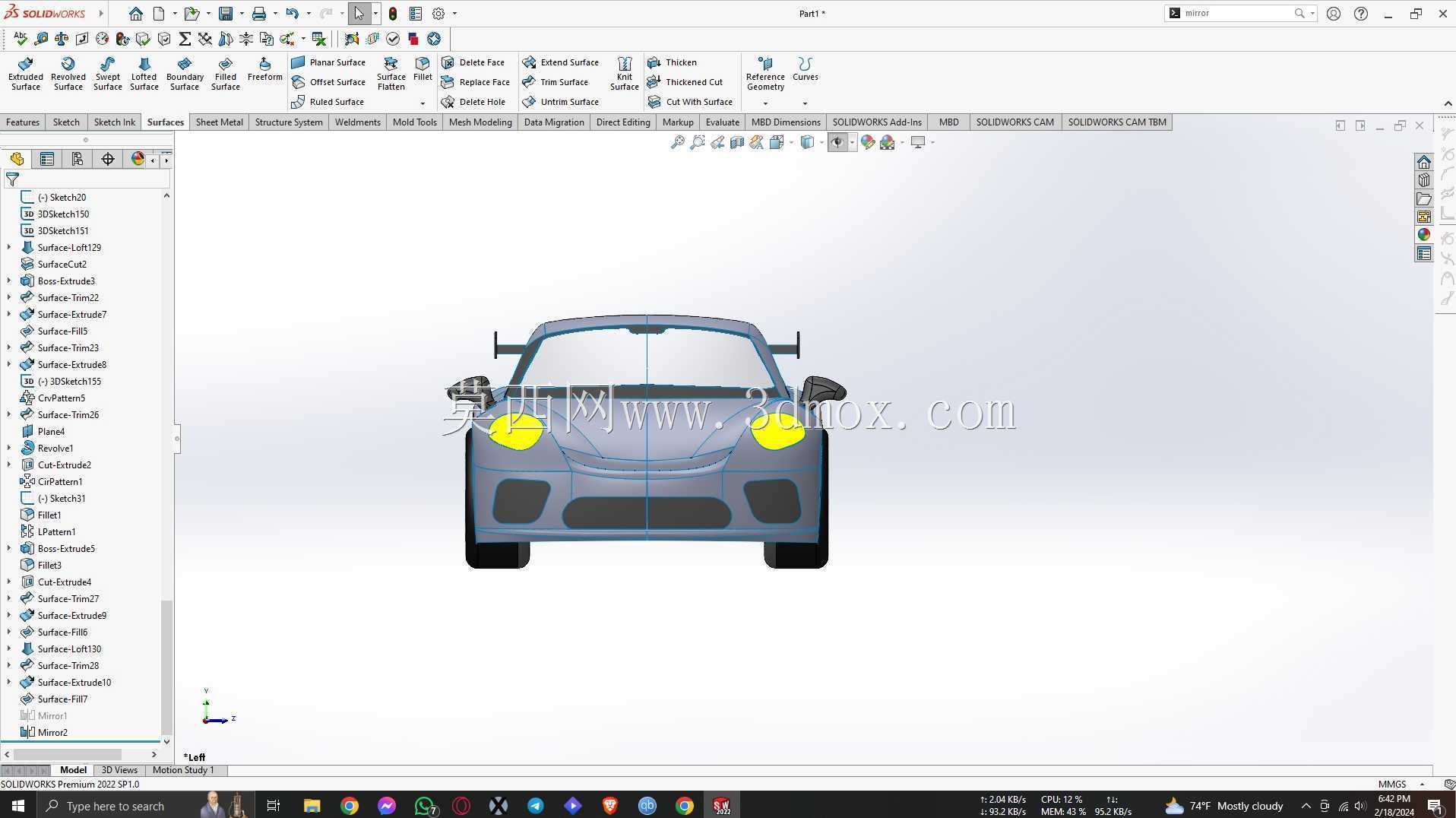Screen dimensions: 1456x818
Task: Open the Surface Flatten tool
Action: tap(391, 74)
